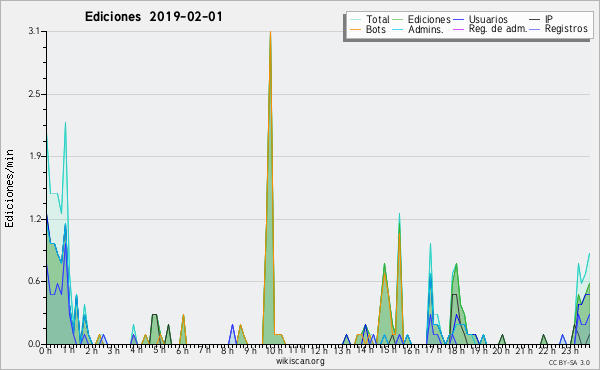Click the '23 h' x-axis label
600x370 pixels.
point(570,350)
